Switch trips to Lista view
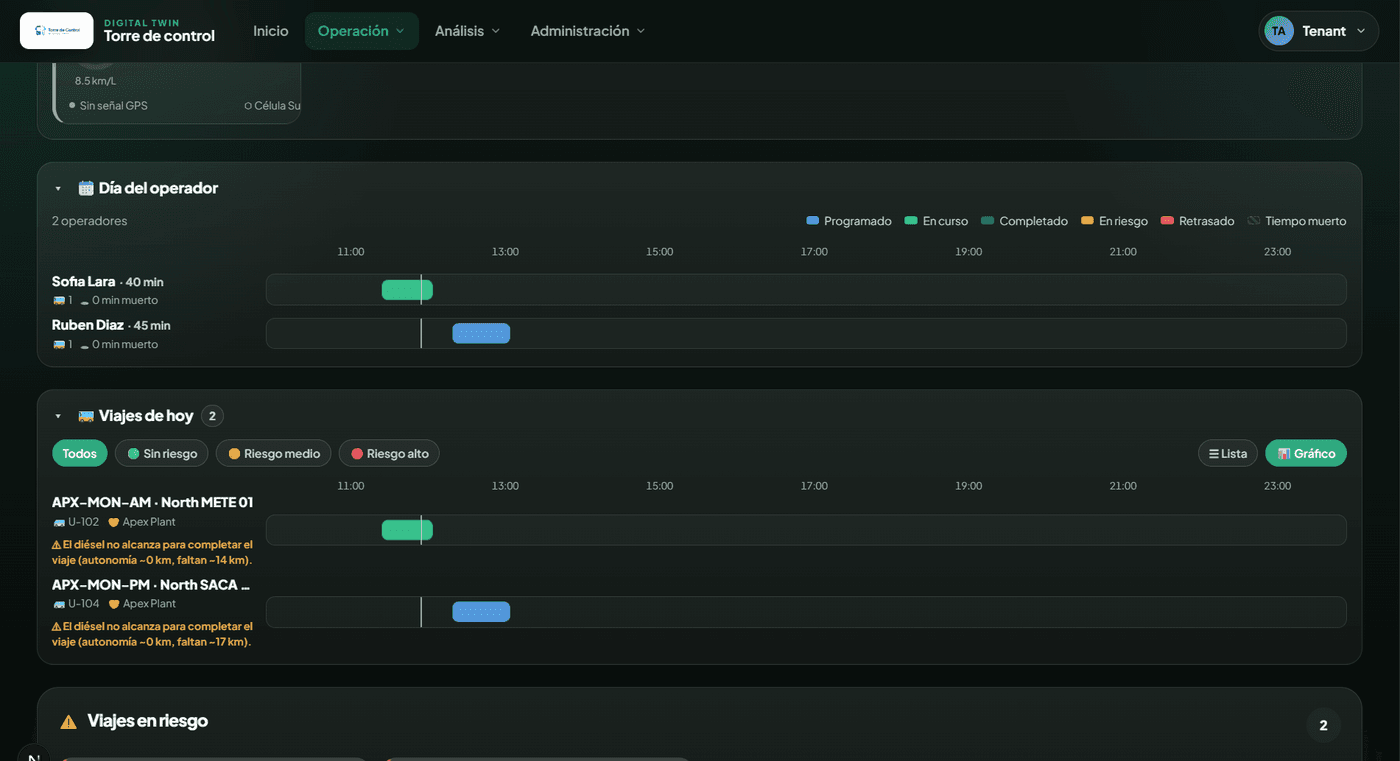This screenshot has height=761, width=1400. click(1228, 454)
